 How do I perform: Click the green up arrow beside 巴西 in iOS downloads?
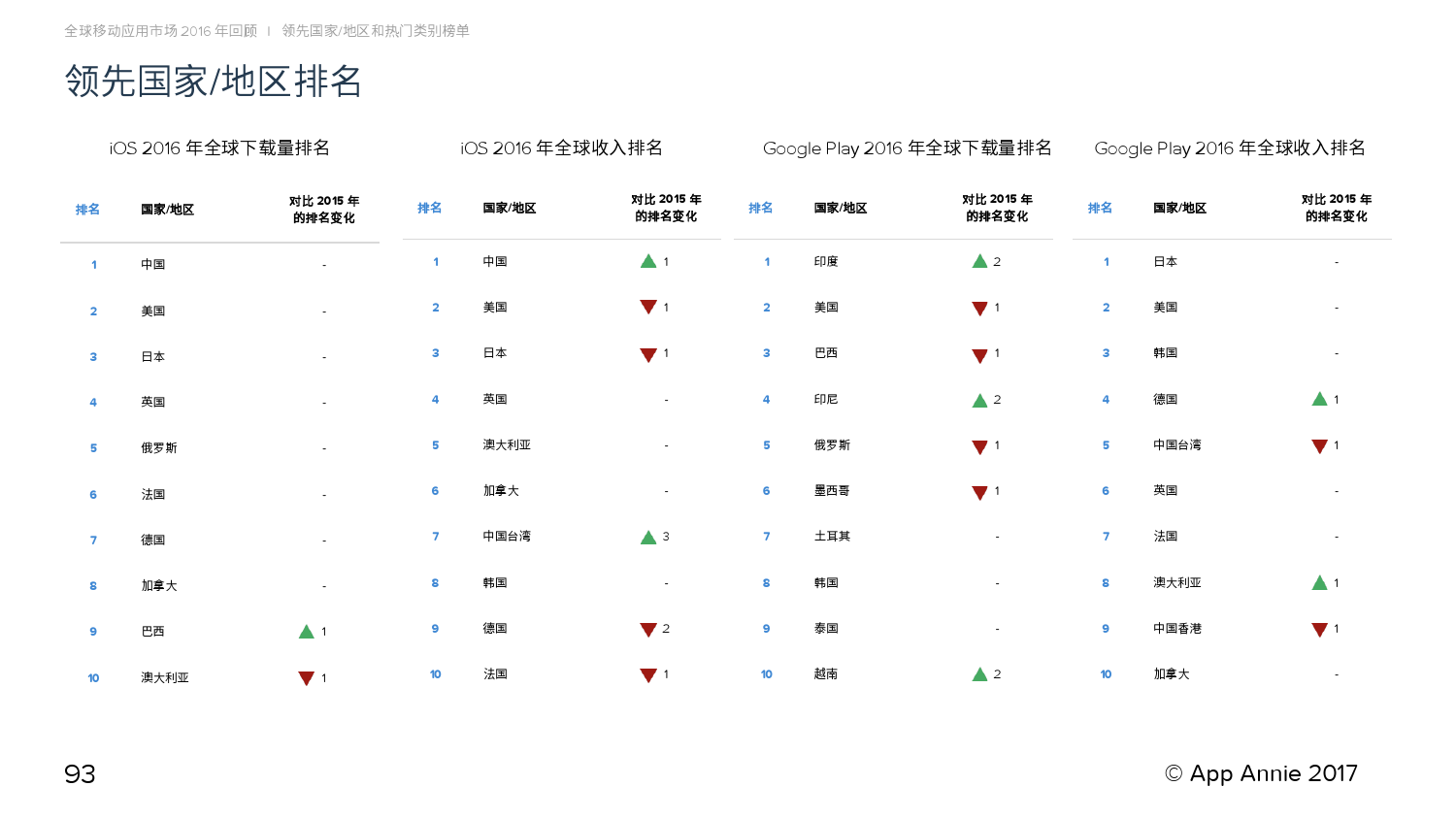tap(306, 632)
